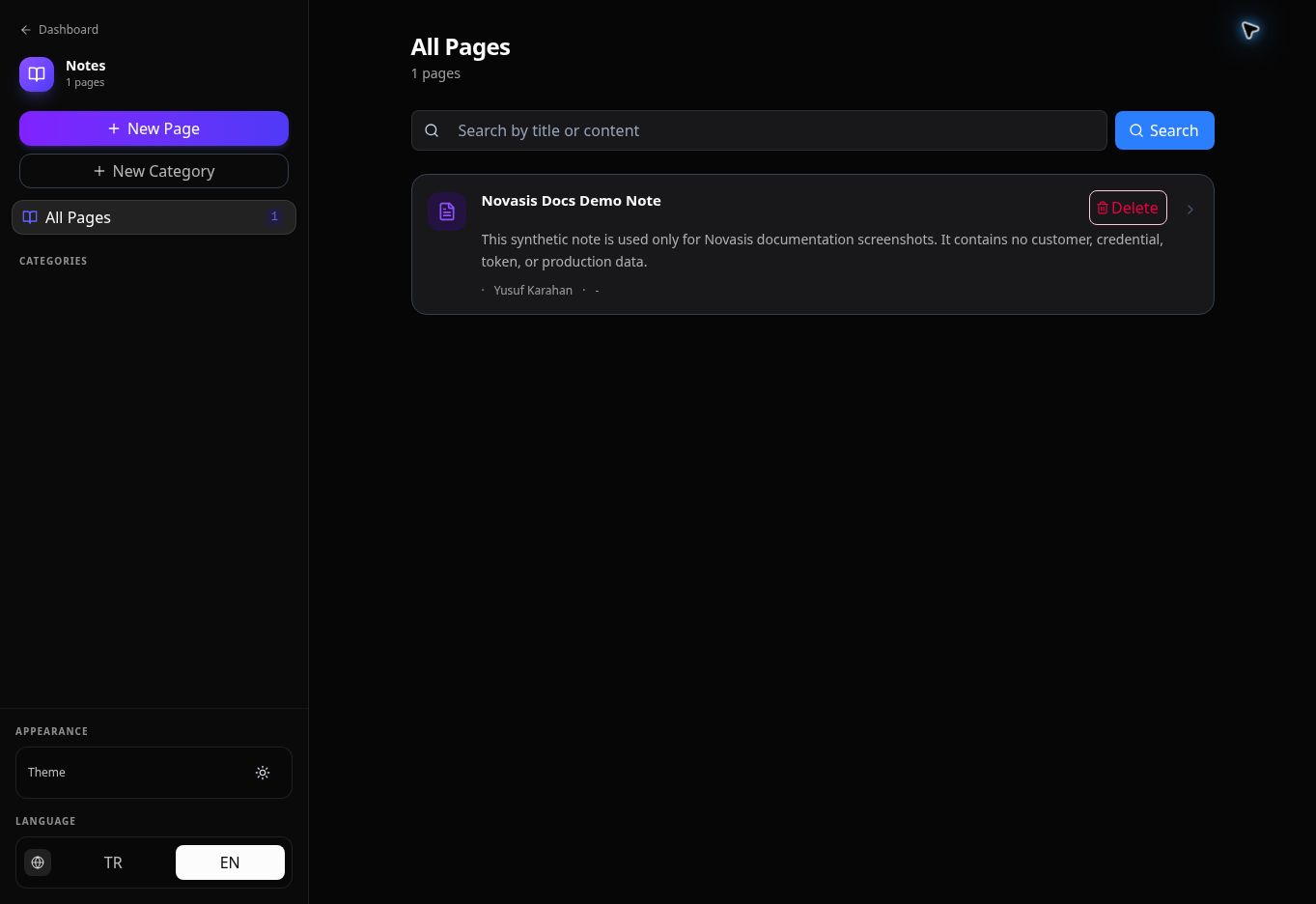
Task: Open the All Pages sidebar item
Action: [x=154, y=217]
